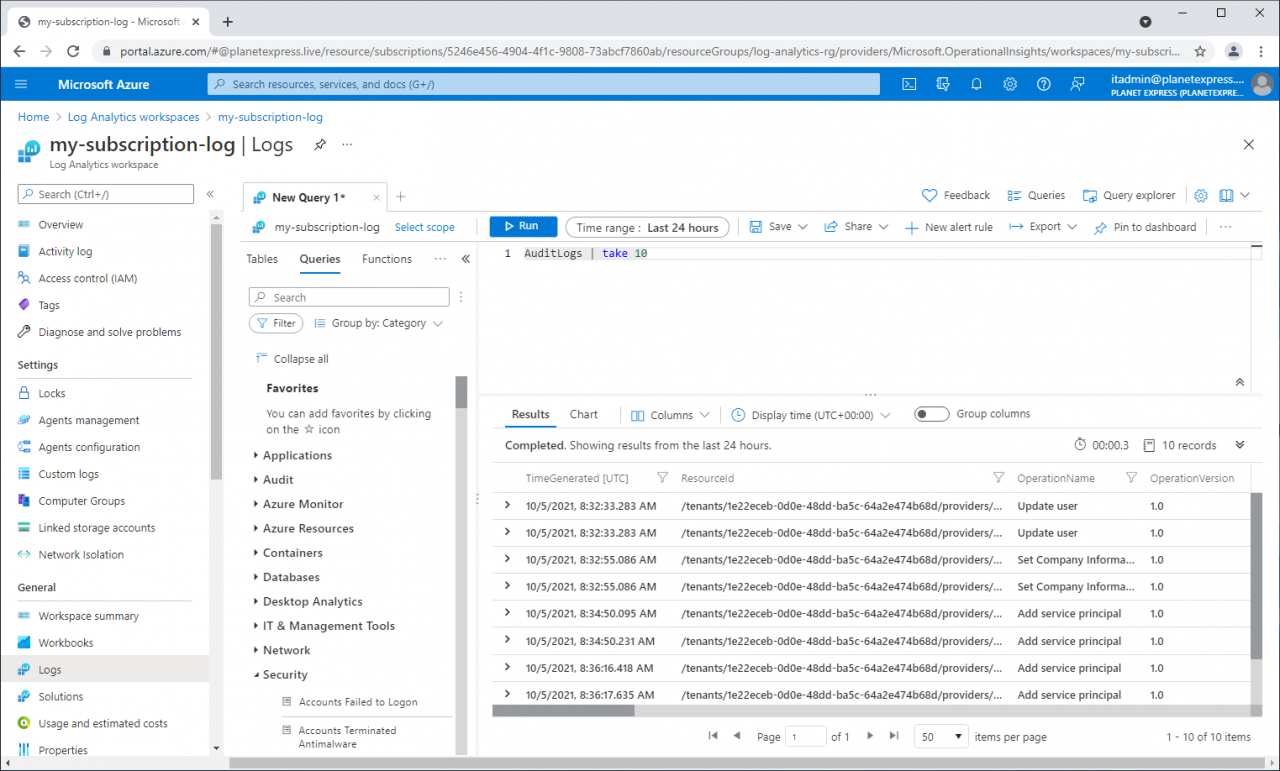The image size is (1280, 771).
Task: Click the Select scope link
Action: click(x=424, y=227)
